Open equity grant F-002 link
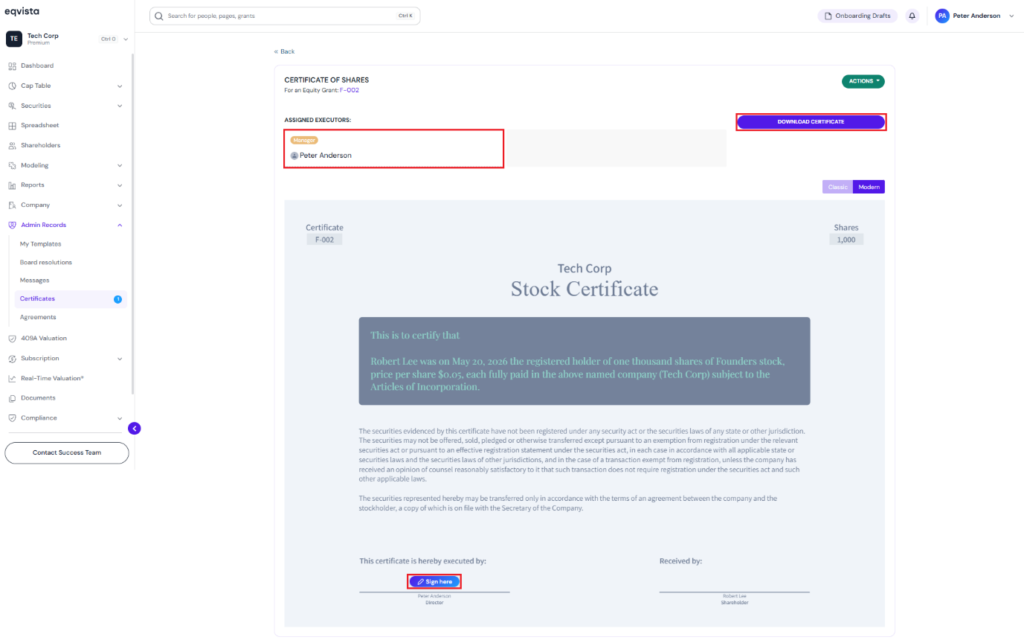The height and width of the screenshot is (640, 1024). click(x=349, y=90)
